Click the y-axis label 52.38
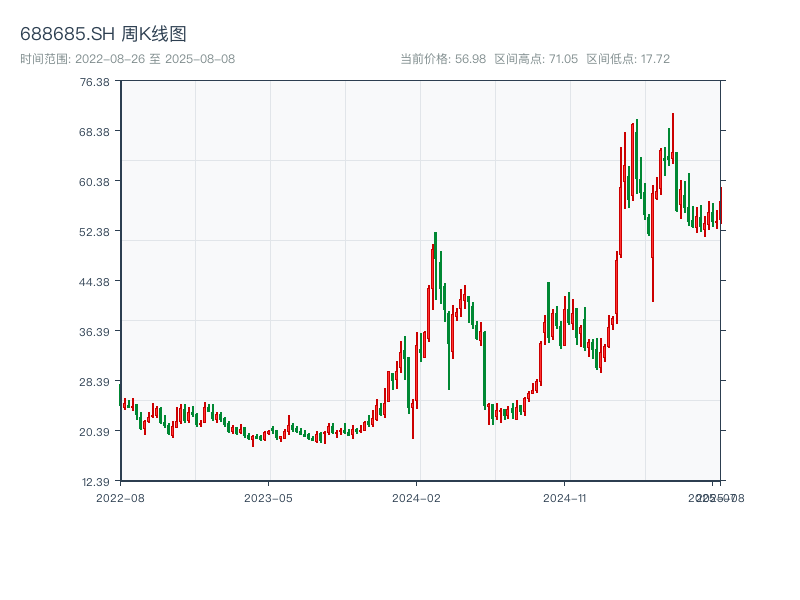Image resolution: width=800 pixels, height=600 pixels. click(x=94, y=232)
